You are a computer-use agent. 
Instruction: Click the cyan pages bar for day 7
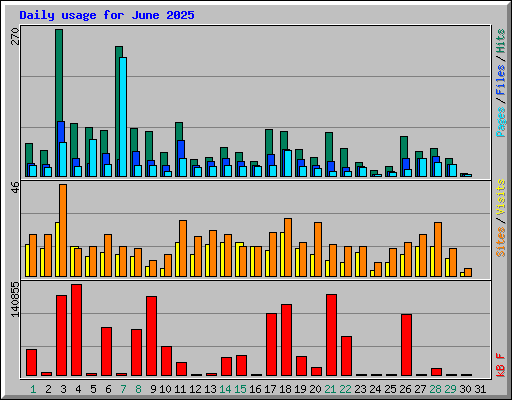pos(123,117)
